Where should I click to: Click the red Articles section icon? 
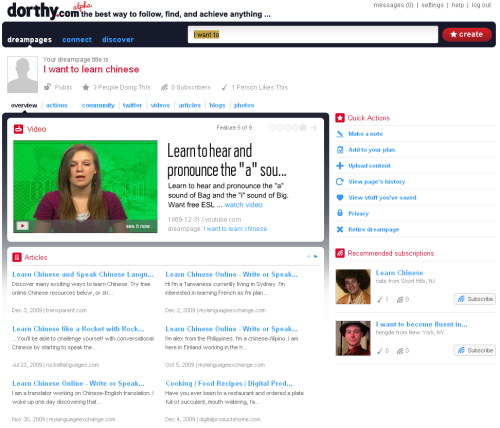(17, 257)
